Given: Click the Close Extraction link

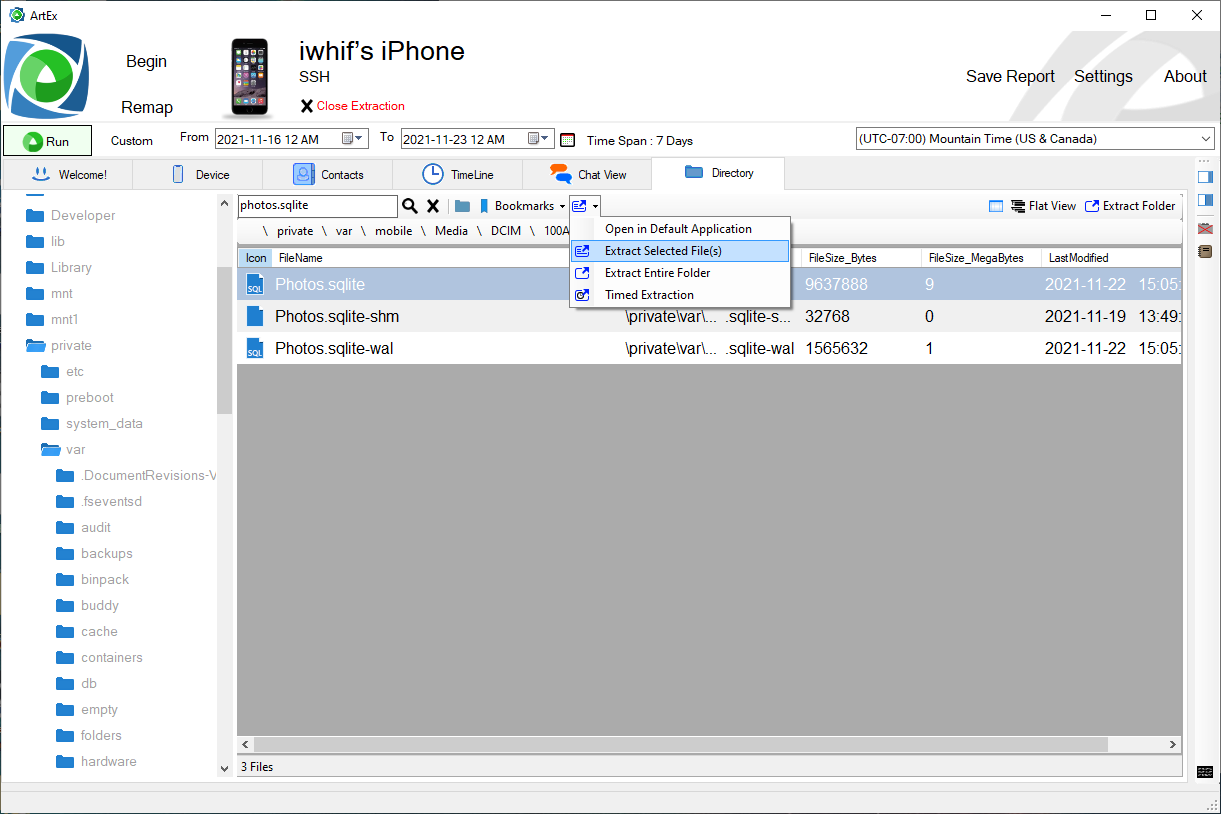Looking at the screenshot, I should pos(360,106).
